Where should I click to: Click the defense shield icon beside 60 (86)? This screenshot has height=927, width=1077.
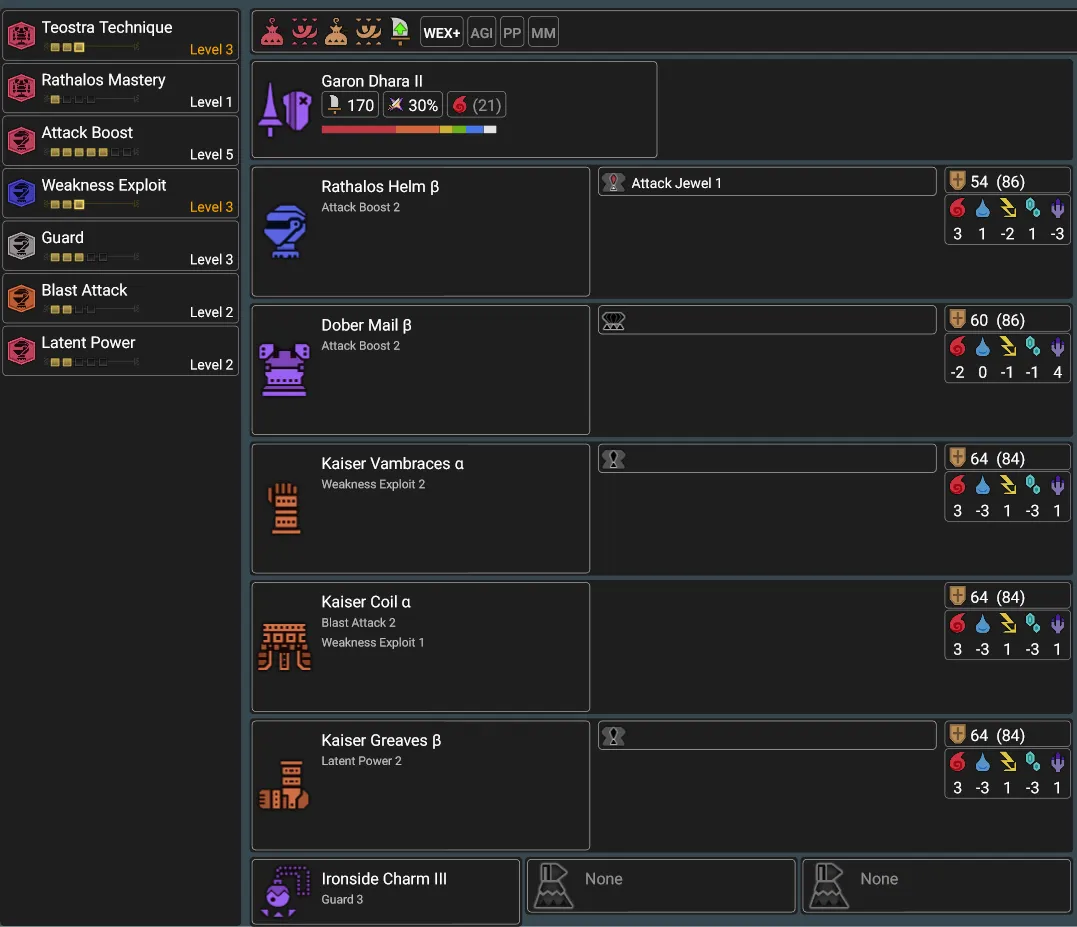[x=957, y=319]
